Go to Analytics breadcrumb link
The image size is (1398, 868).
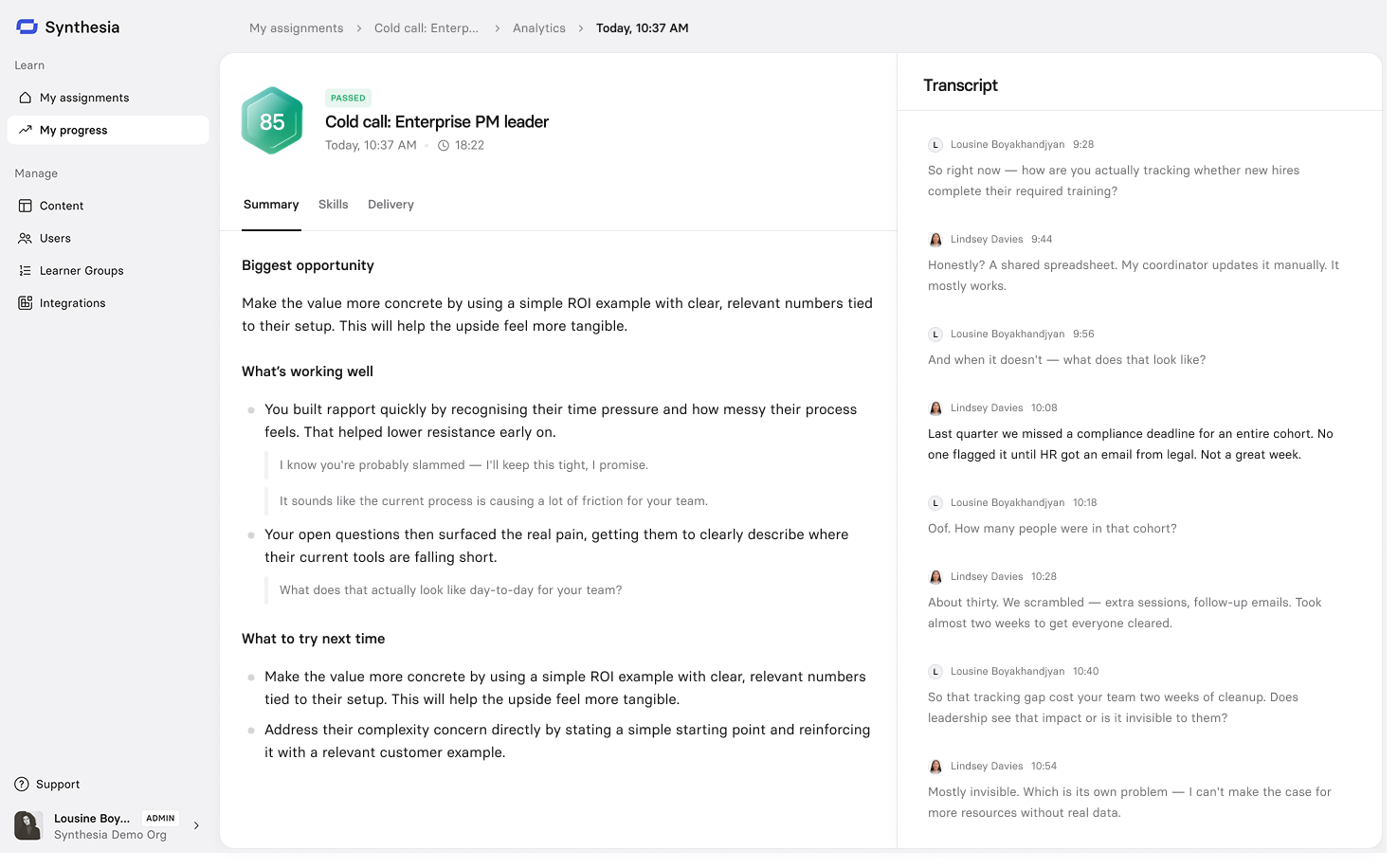[x=539, y=28]
